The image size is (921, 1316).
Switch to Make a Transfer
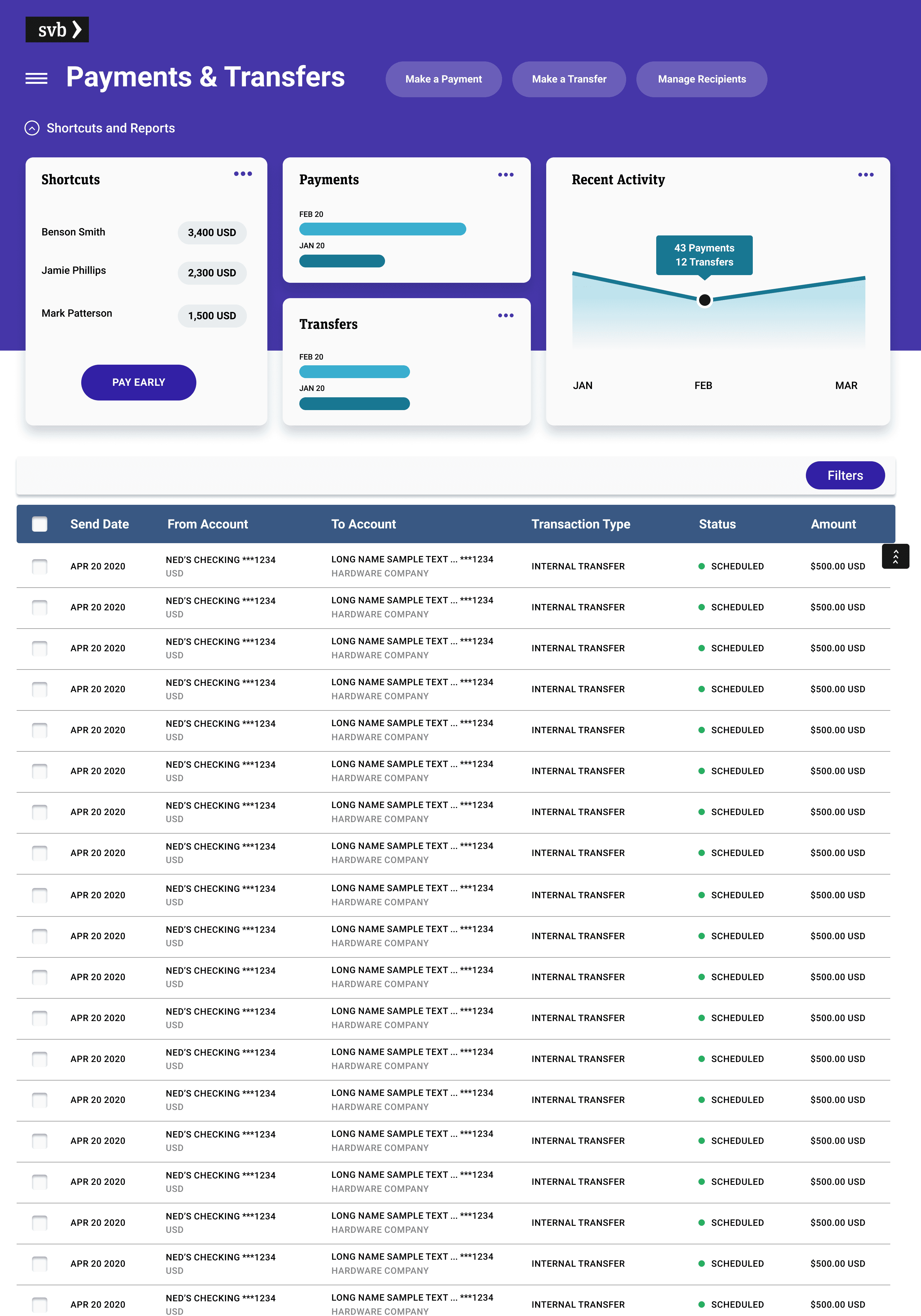(569, 79)
